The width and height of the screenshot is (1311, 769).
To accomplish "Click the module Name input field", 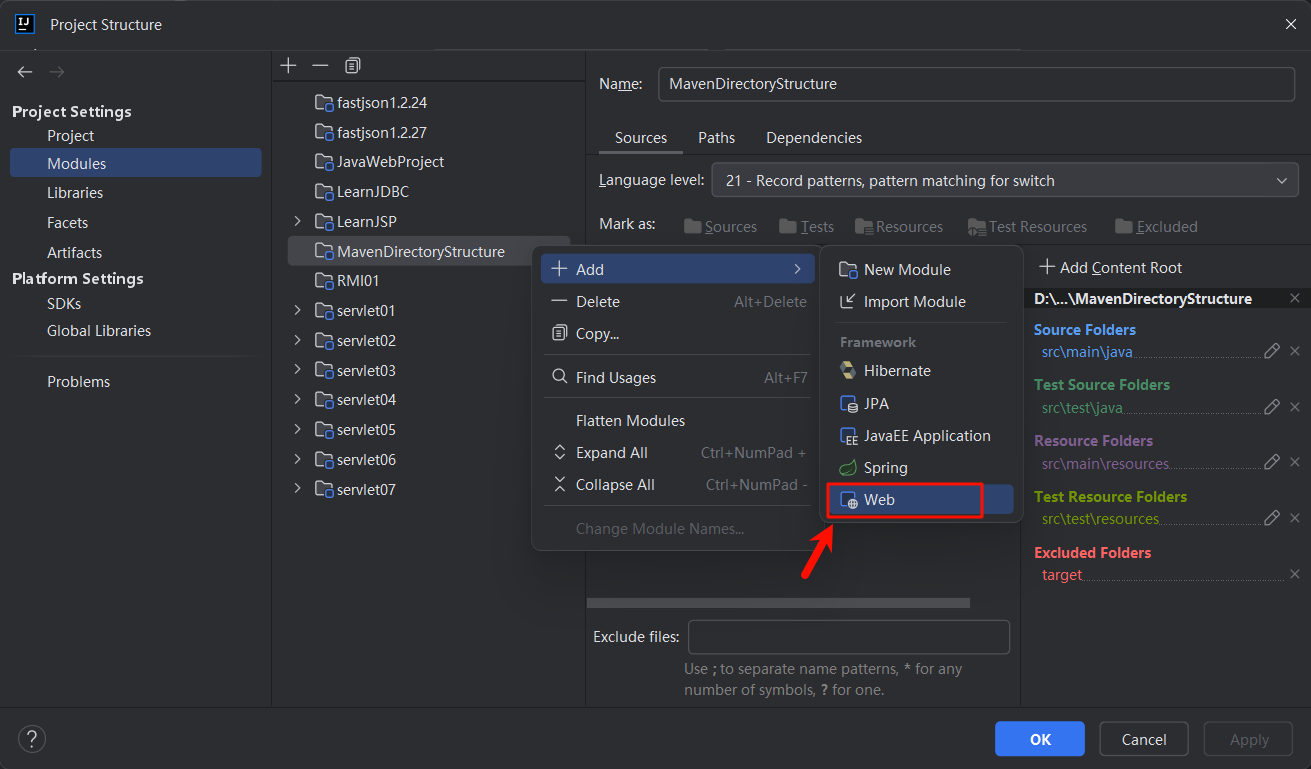I will point(976,84).
